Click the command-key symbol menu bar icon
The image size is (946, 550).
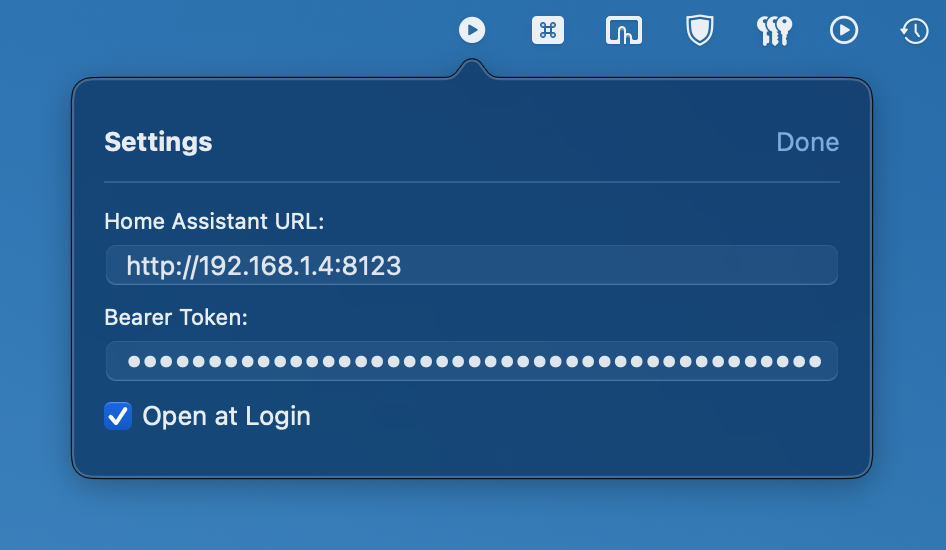[548, 30]
